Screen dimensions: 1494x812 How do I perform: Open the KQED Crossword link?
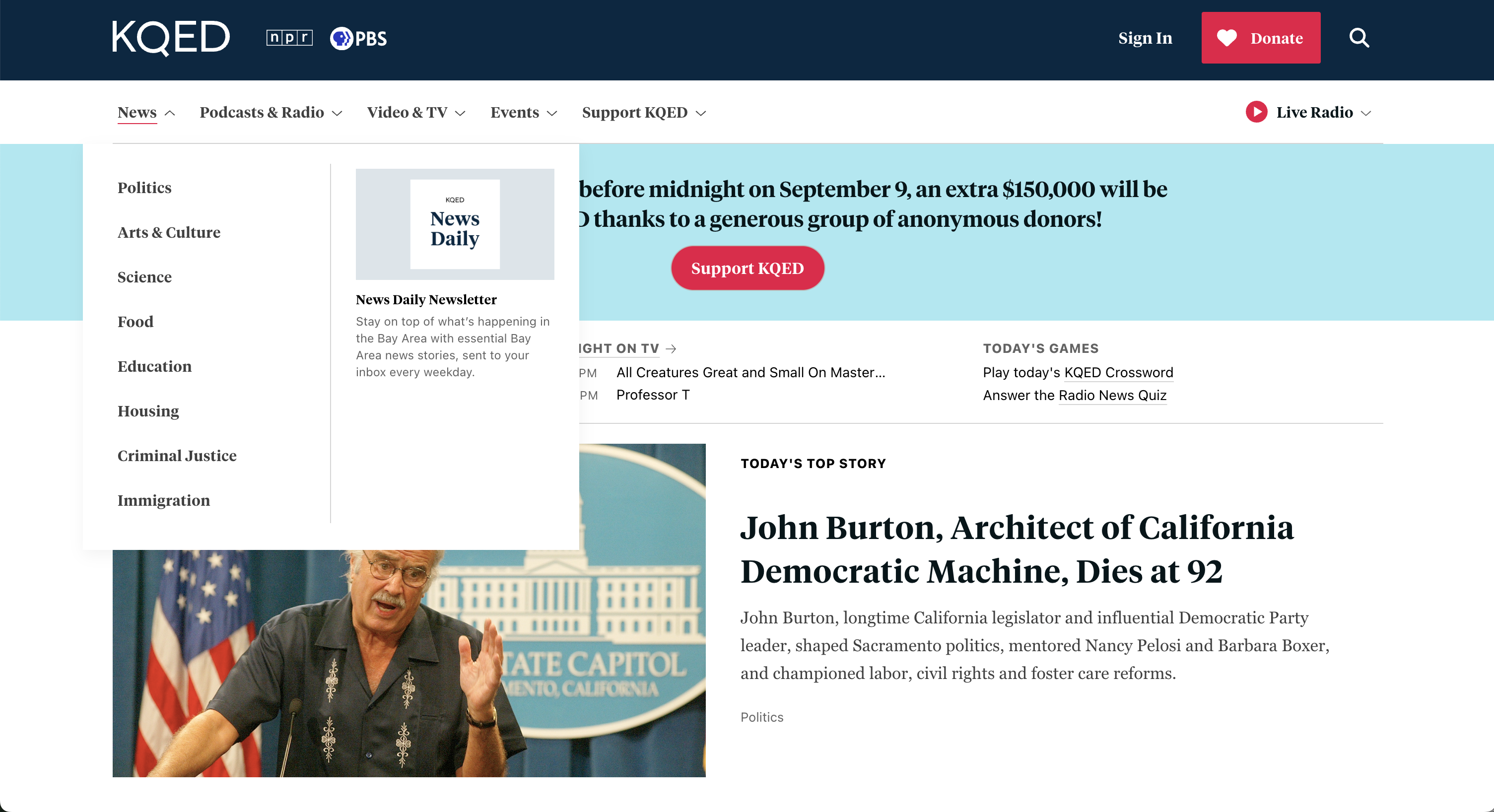pos(1118,372)
